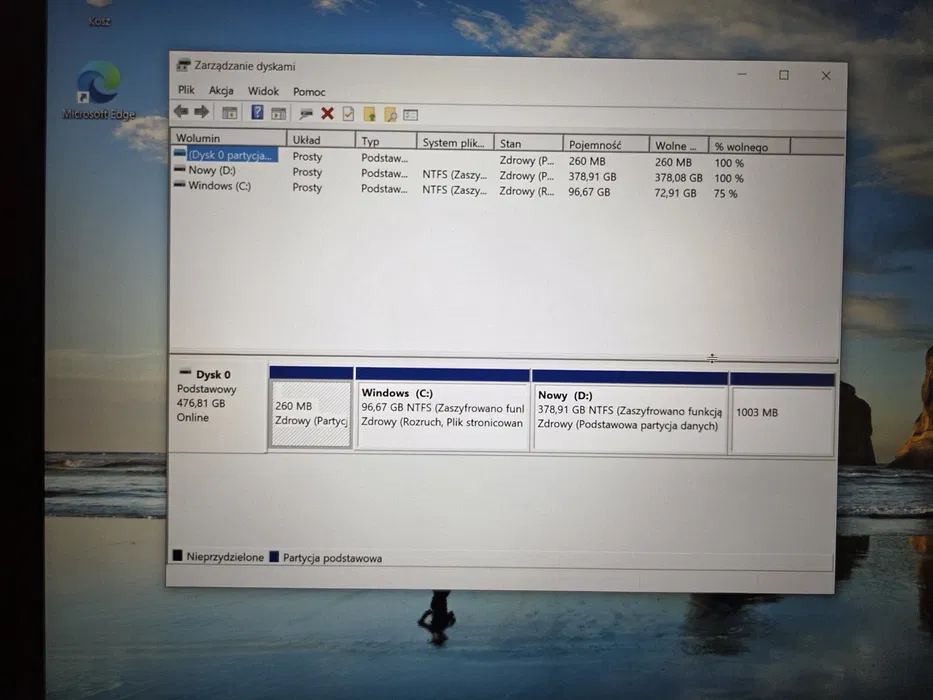Toggle the action pane toolbar icon
This screenshot has height=700, width=933.
click(278, 113)
